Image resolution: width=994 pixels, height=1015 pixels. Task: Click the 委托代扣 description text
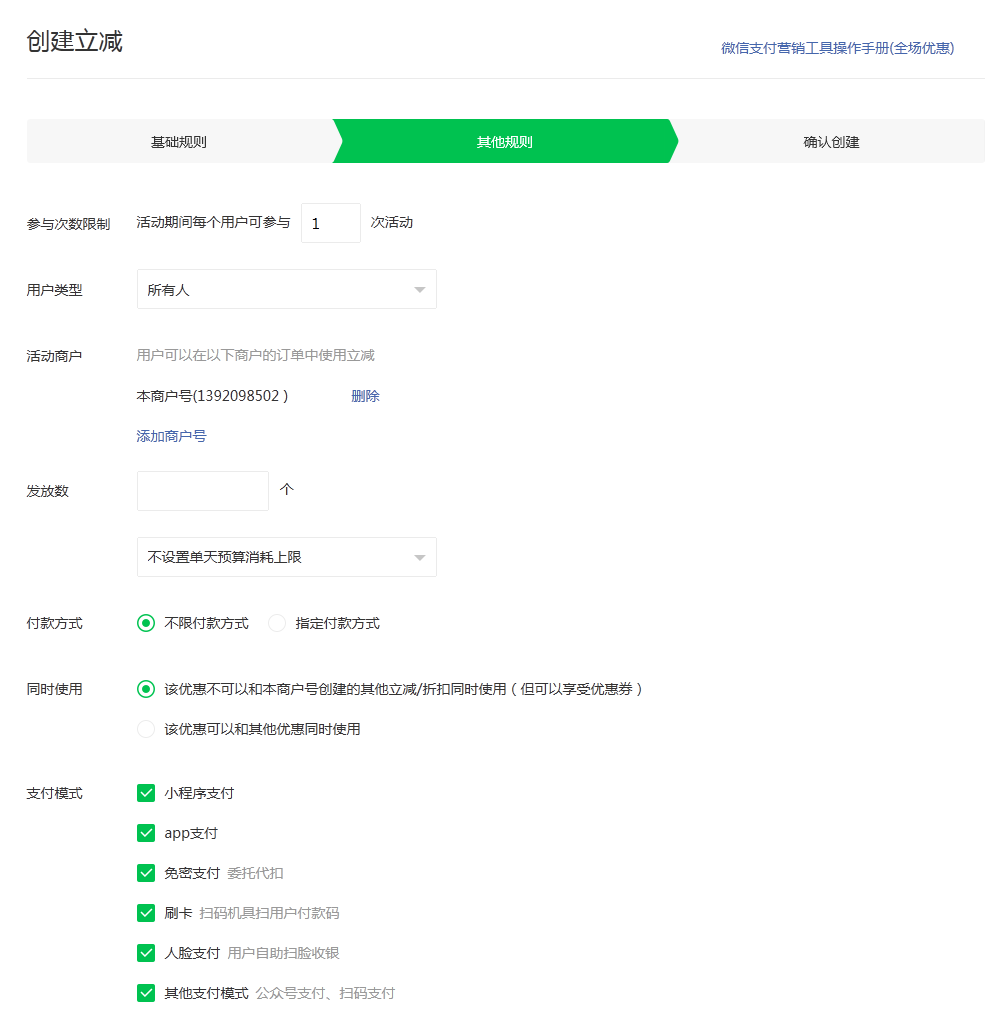(256, 873)
